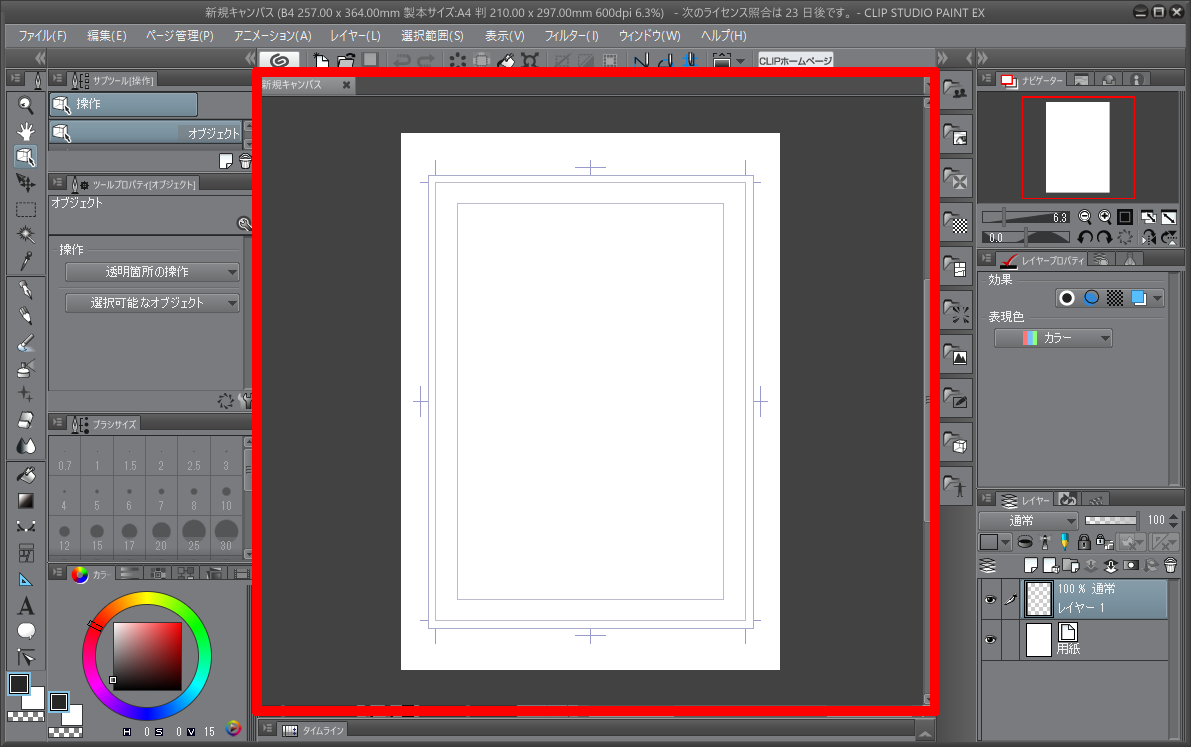Select the Gradient tool
The width and height of the screenshot is (1191, 747).
(26, 501)
